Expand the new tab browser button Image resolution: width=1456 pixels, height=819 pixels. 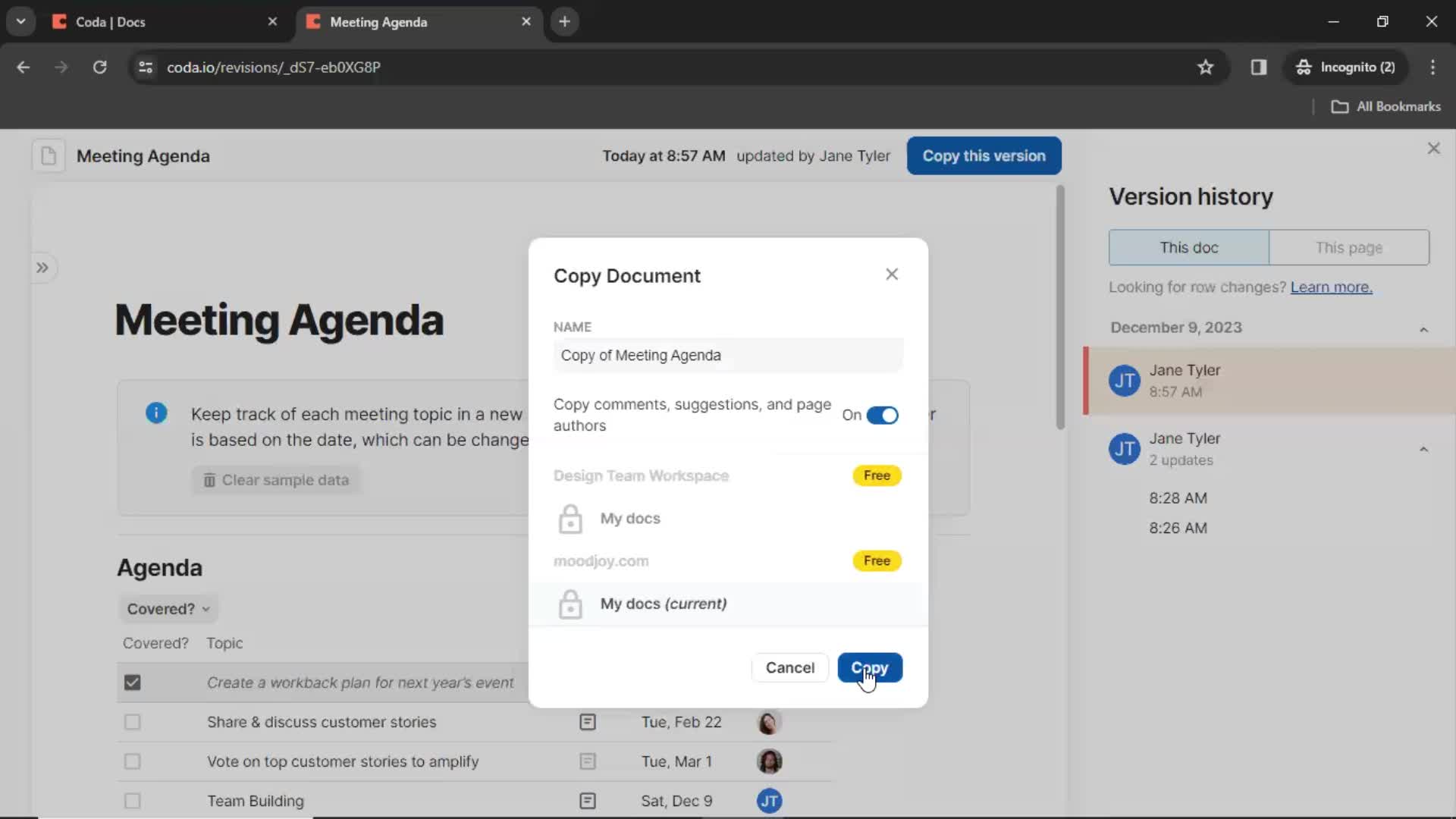564,21
